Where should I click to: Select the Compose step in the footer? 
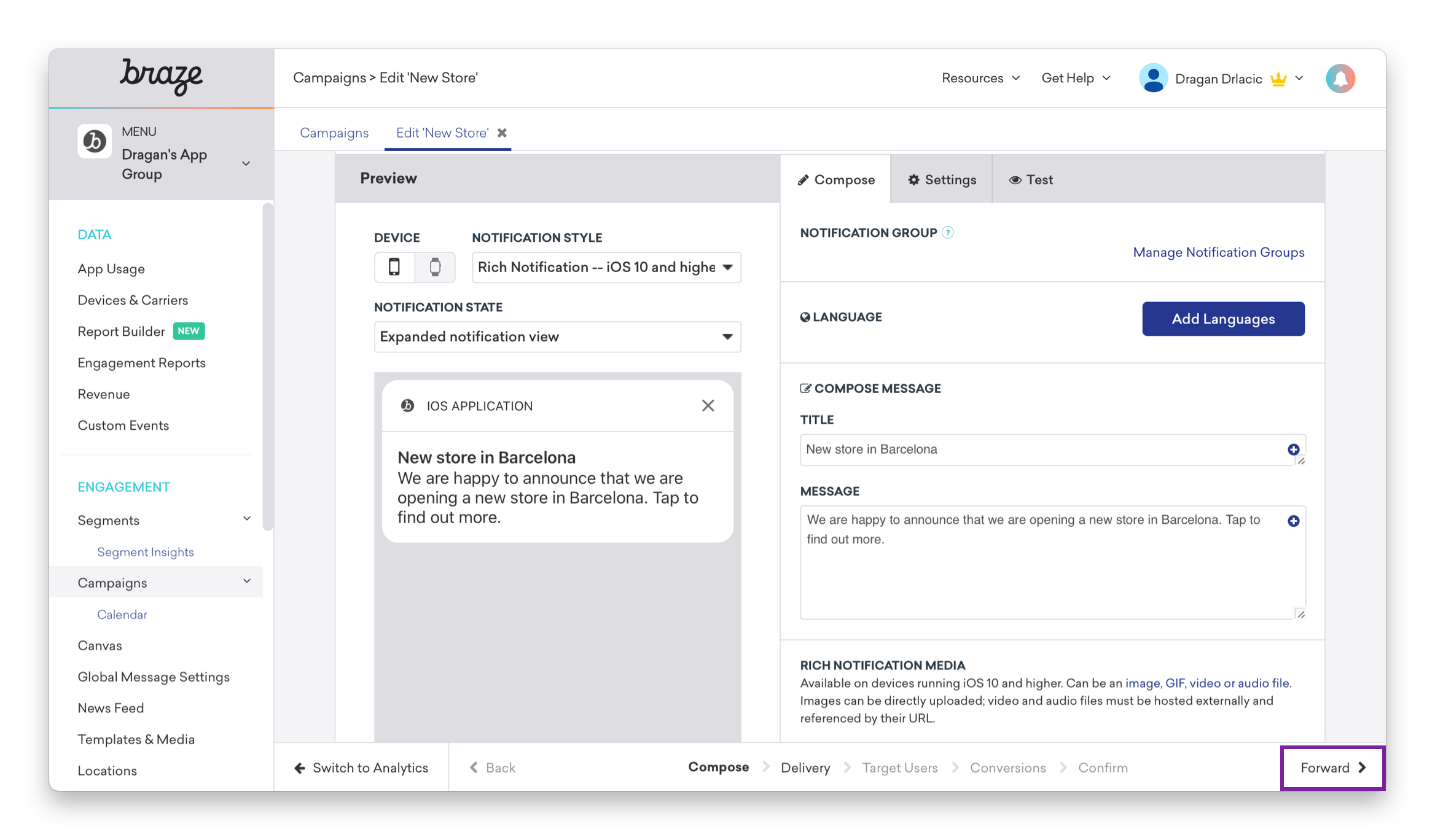point(718,768)
